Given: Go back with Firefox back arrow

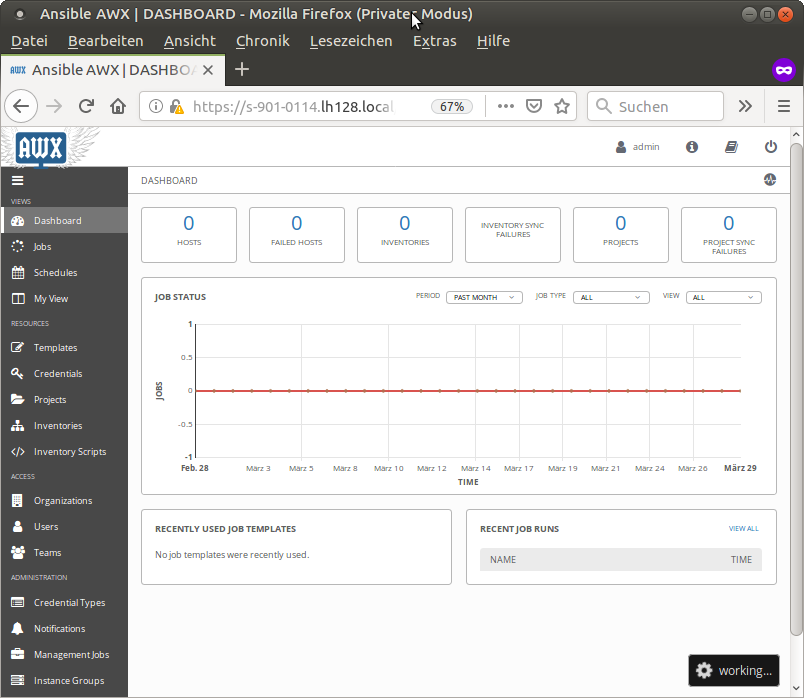Looking at the screenshot, I should click(x=21, y=106).
